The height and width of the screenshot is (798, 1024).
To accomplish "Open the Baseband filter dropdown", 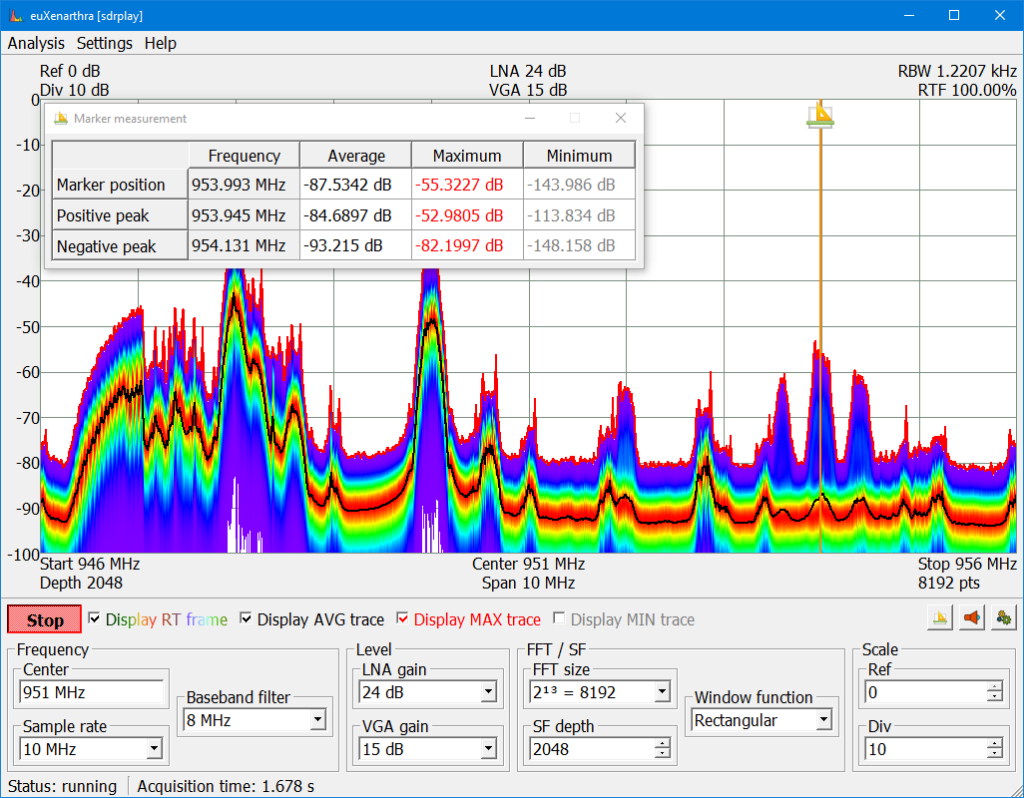I will (317, 719).
